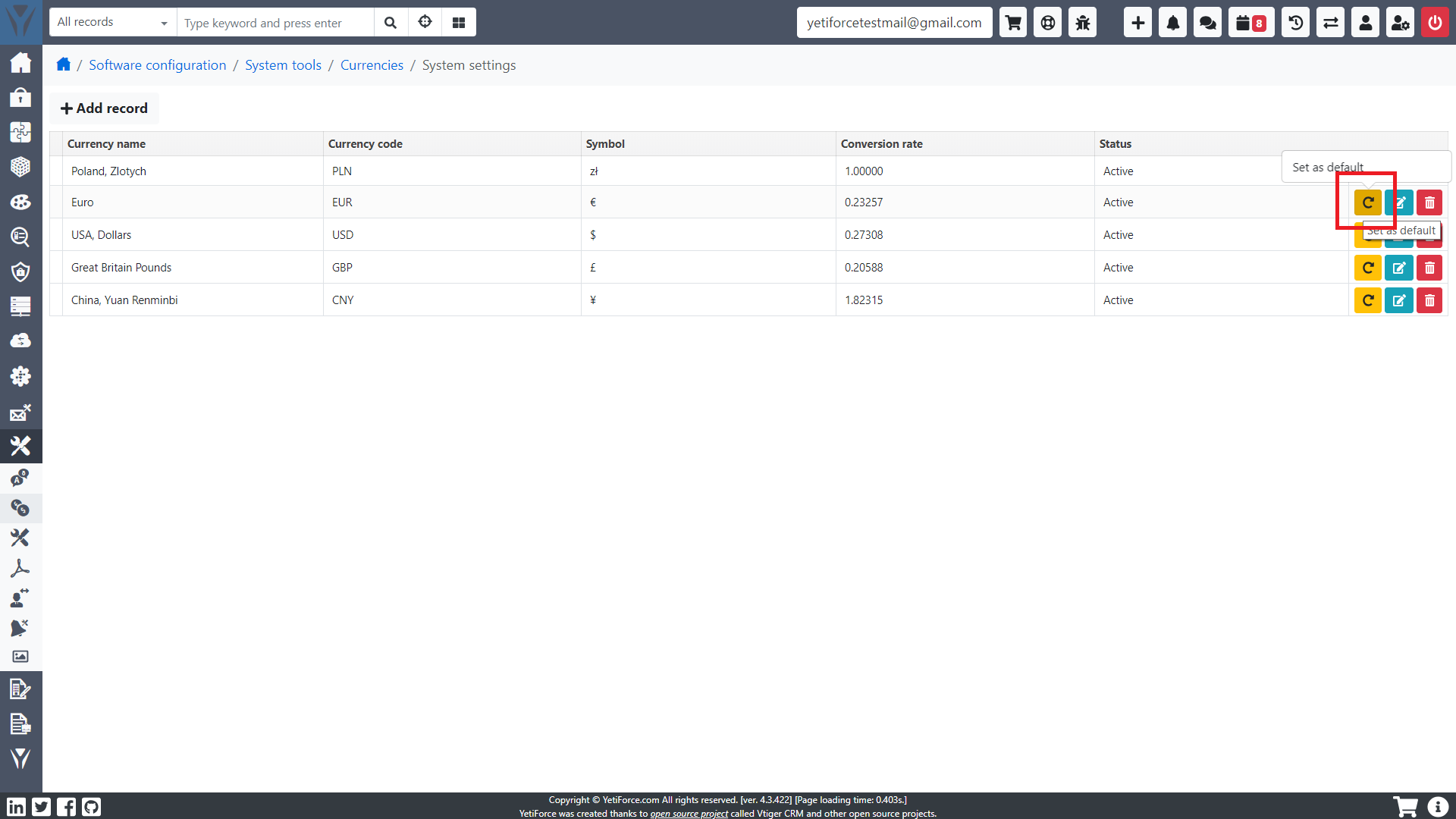This screenshot has width=1456, height=819.
Task: Open the bug report icon
Action: point(1082,23)
